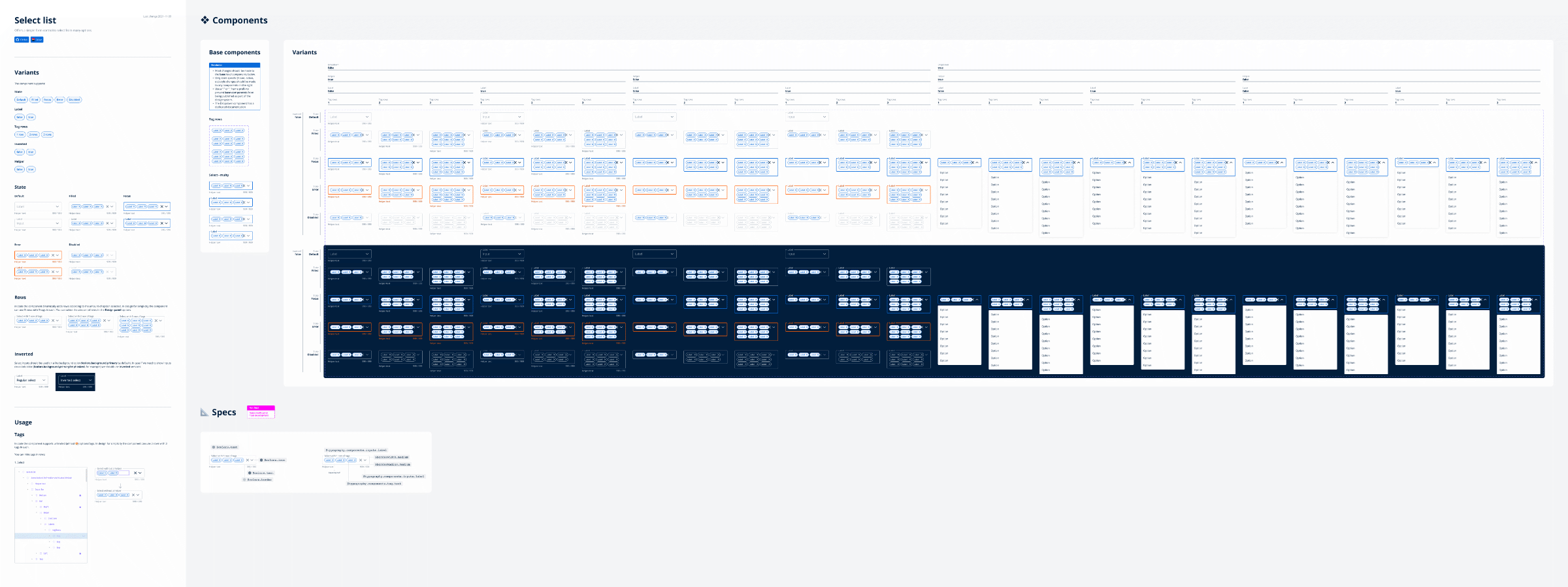
Task: Click the tag input field above the arrow in Usage
Action: (x=120, y=473)
